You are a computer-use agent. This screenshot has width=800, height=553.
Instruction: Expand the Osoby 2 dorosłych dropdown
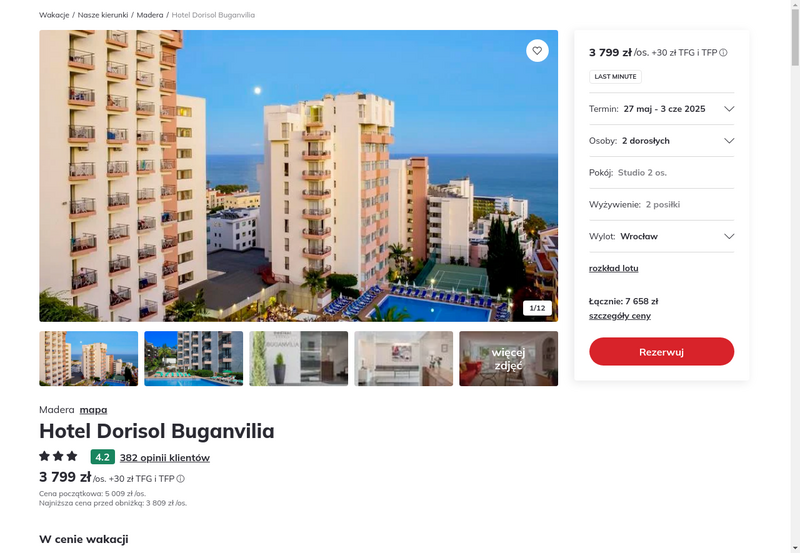[661, 141]
